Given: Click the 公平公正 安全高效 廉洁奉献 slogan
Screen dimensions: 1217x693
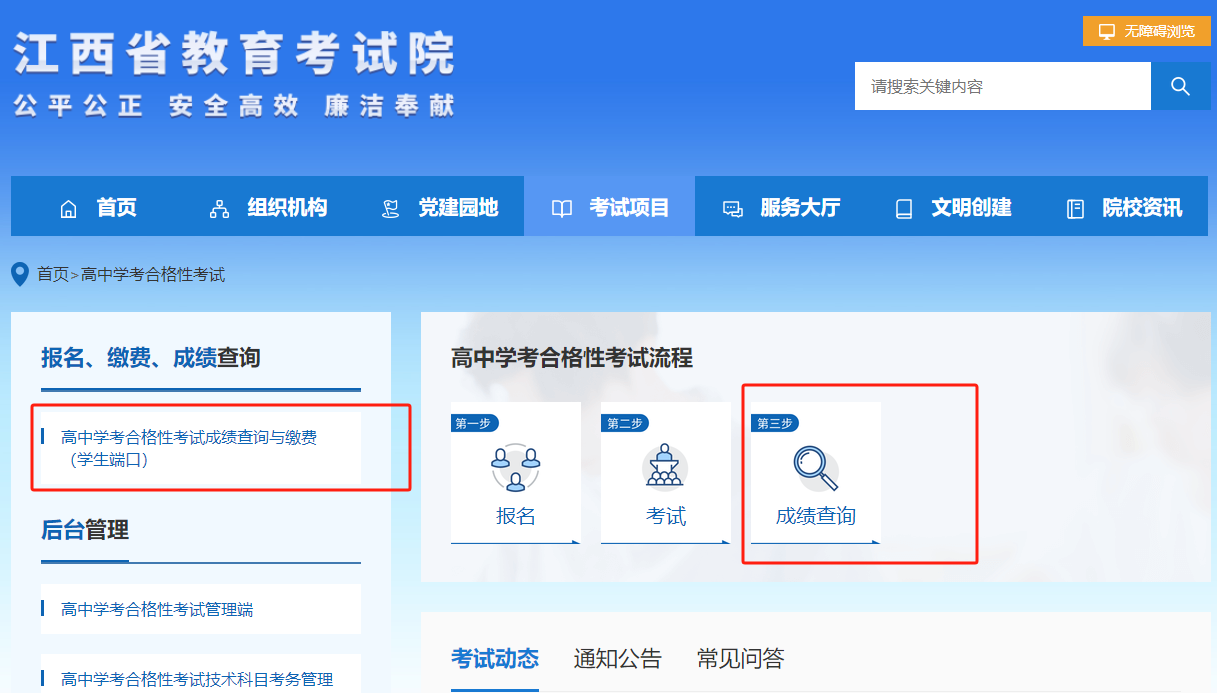Looking at the screenshot, I should click(234, 105).
